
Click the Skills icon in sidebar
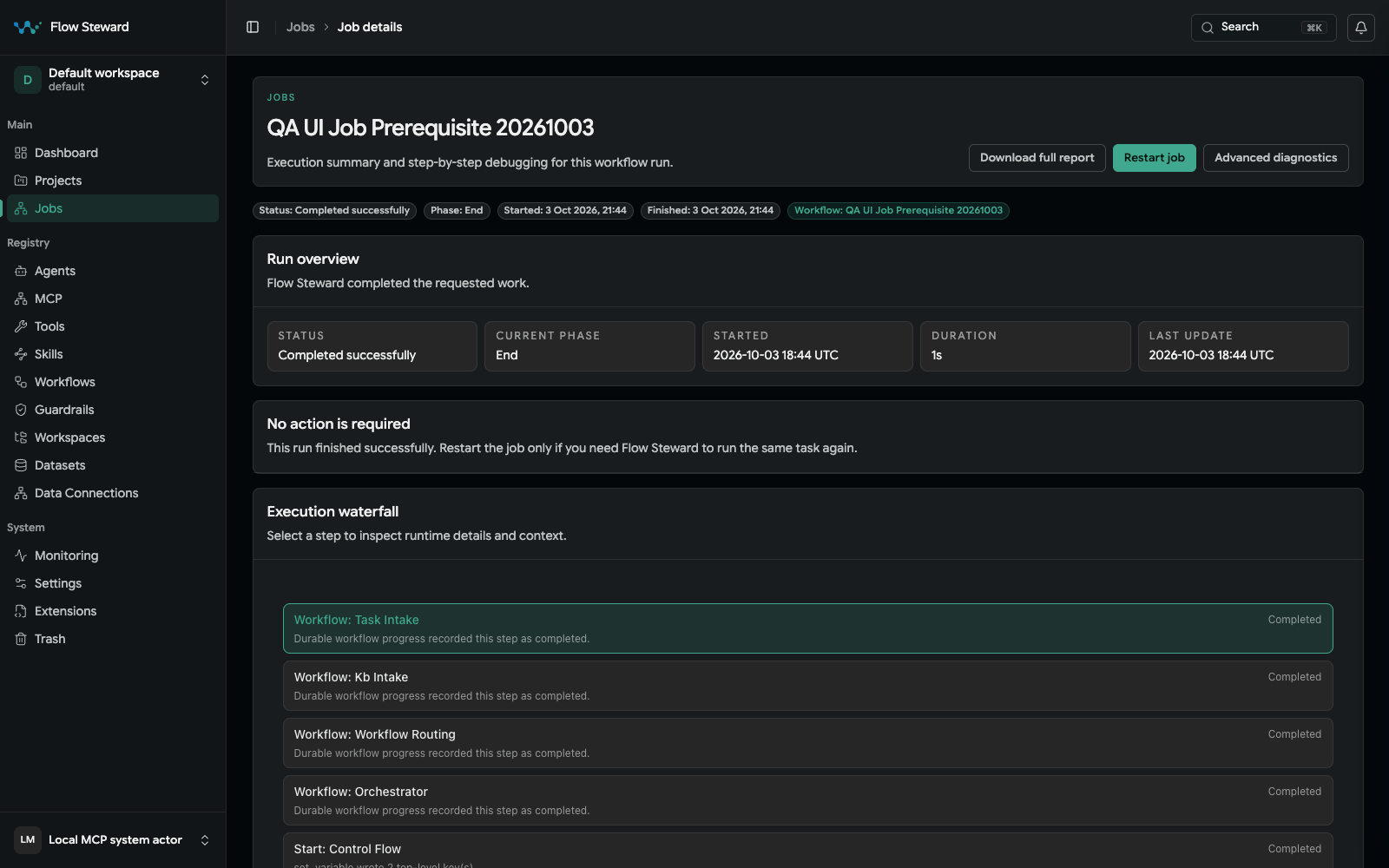(x=21, y=354)
